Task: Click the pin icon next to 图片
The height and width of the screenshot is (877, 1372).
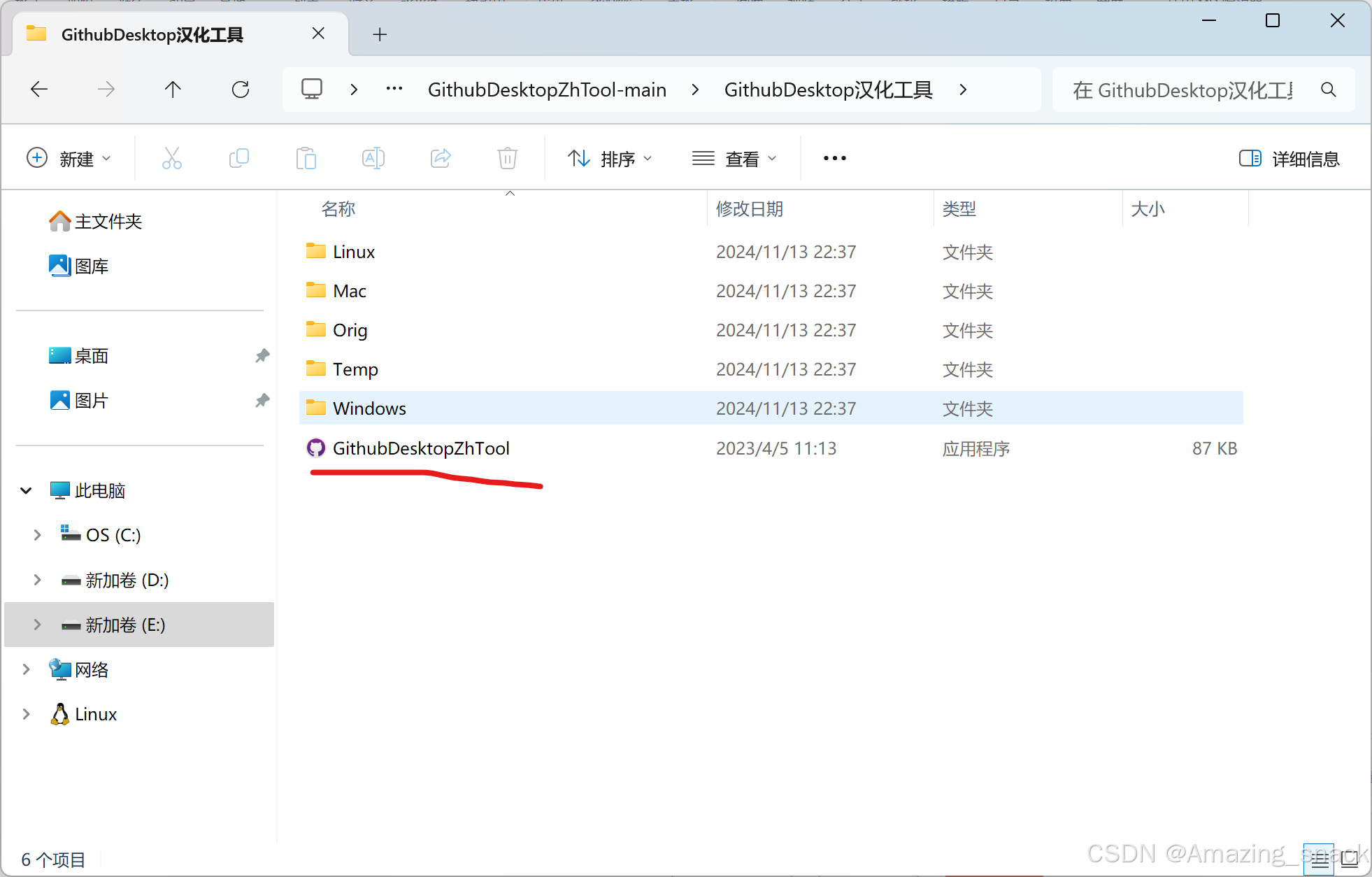Action: point(262,400)
